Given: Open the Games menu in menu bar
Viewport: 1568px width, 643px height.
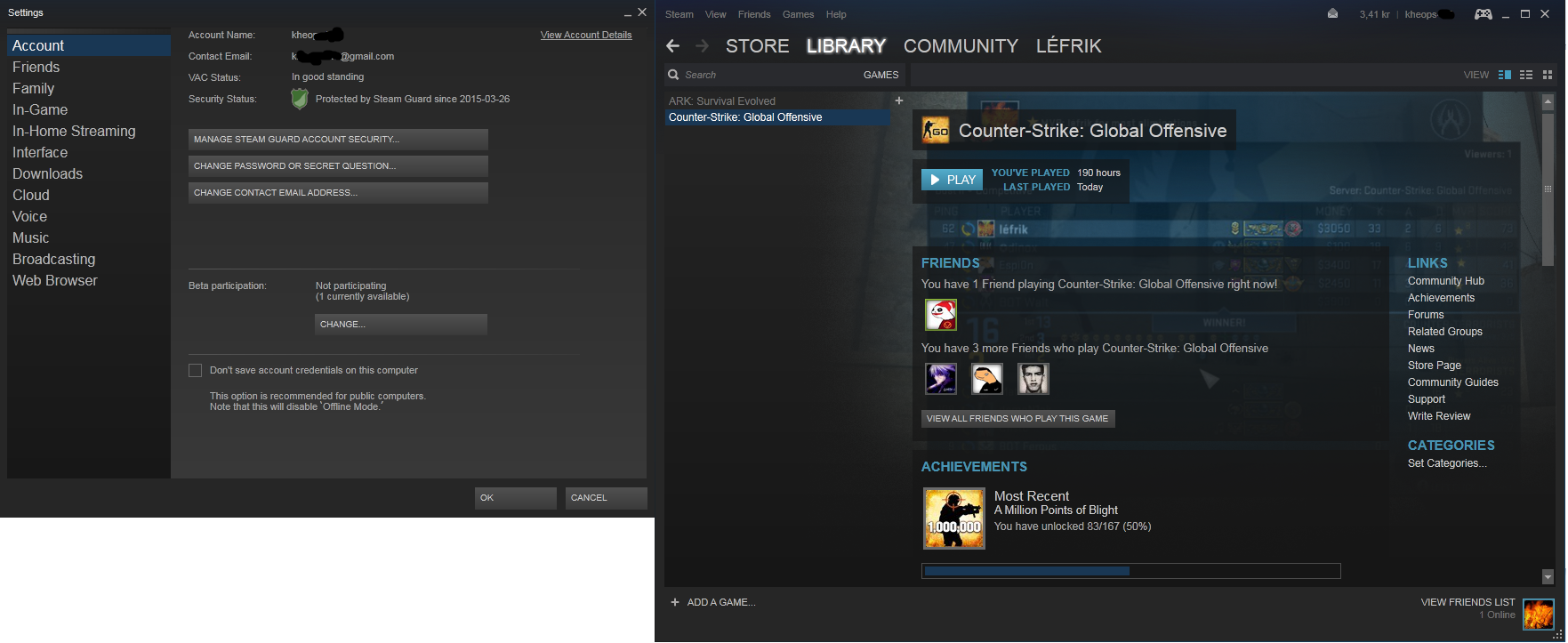Looking at the screenshot, I should [799, 14].
